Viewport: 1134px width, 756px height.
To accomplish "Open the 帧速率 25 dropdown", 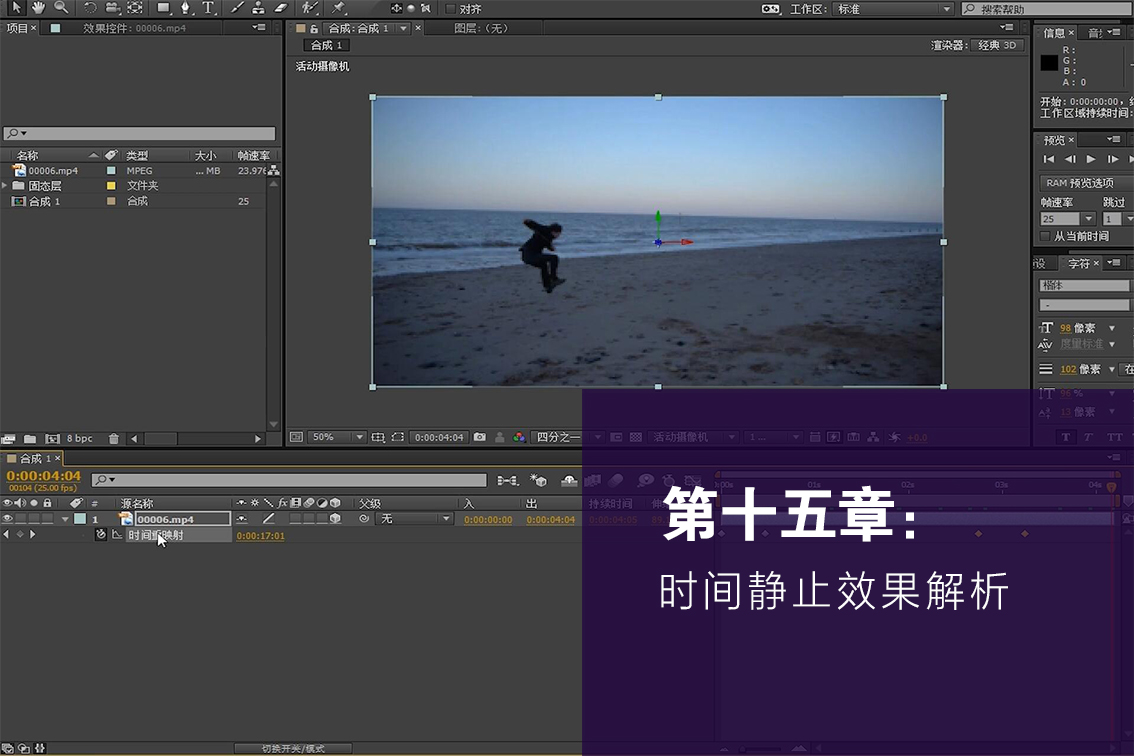I will (x=1068, y=218).
